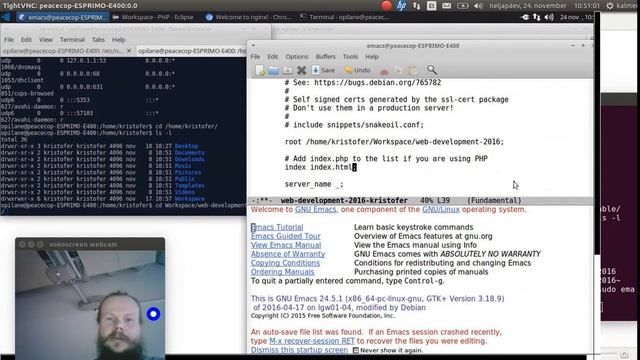This screenshot has width=640, height=360.
Task: Open the Emacs Help menu
Action: [371, 57]
